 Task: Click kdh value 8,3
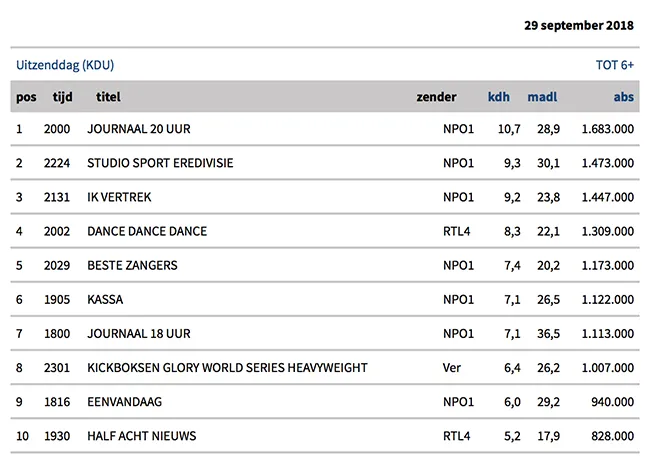coord(512,231)
